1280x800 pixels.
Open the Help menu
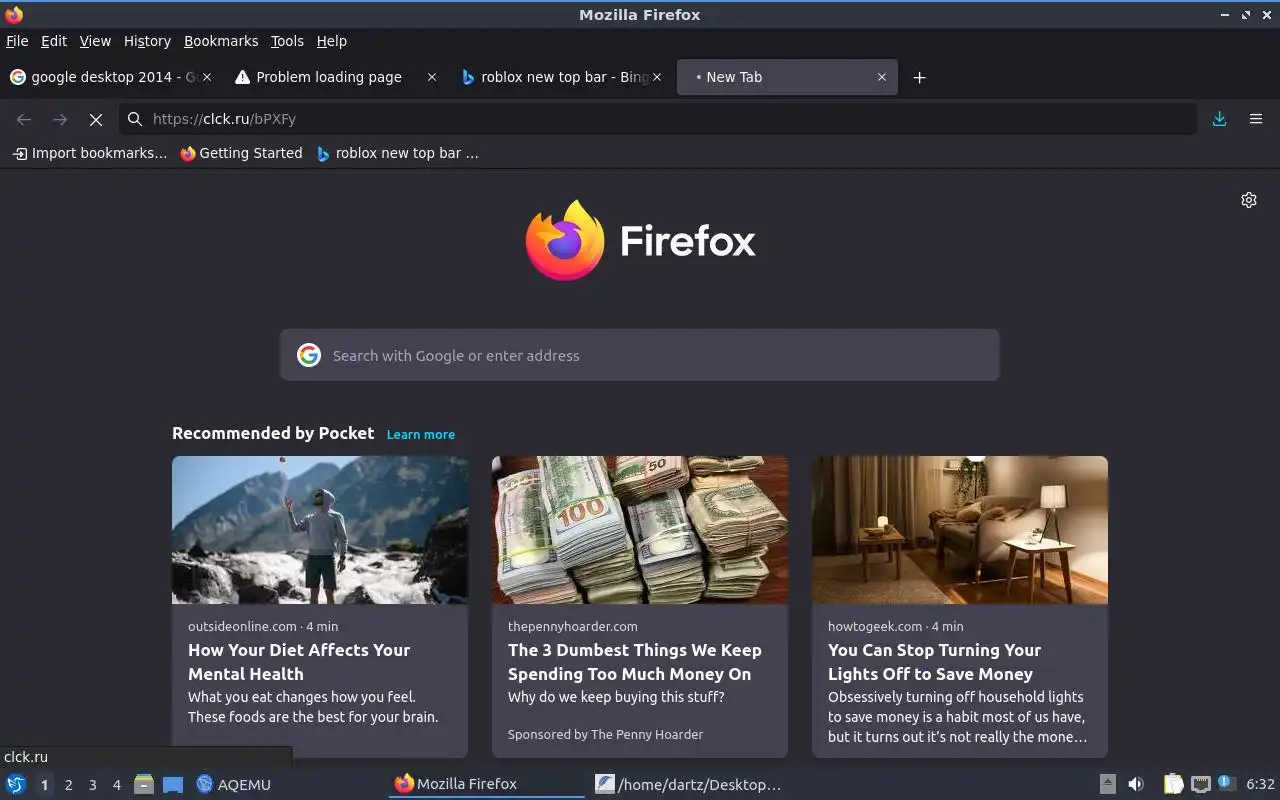point(332,41)
